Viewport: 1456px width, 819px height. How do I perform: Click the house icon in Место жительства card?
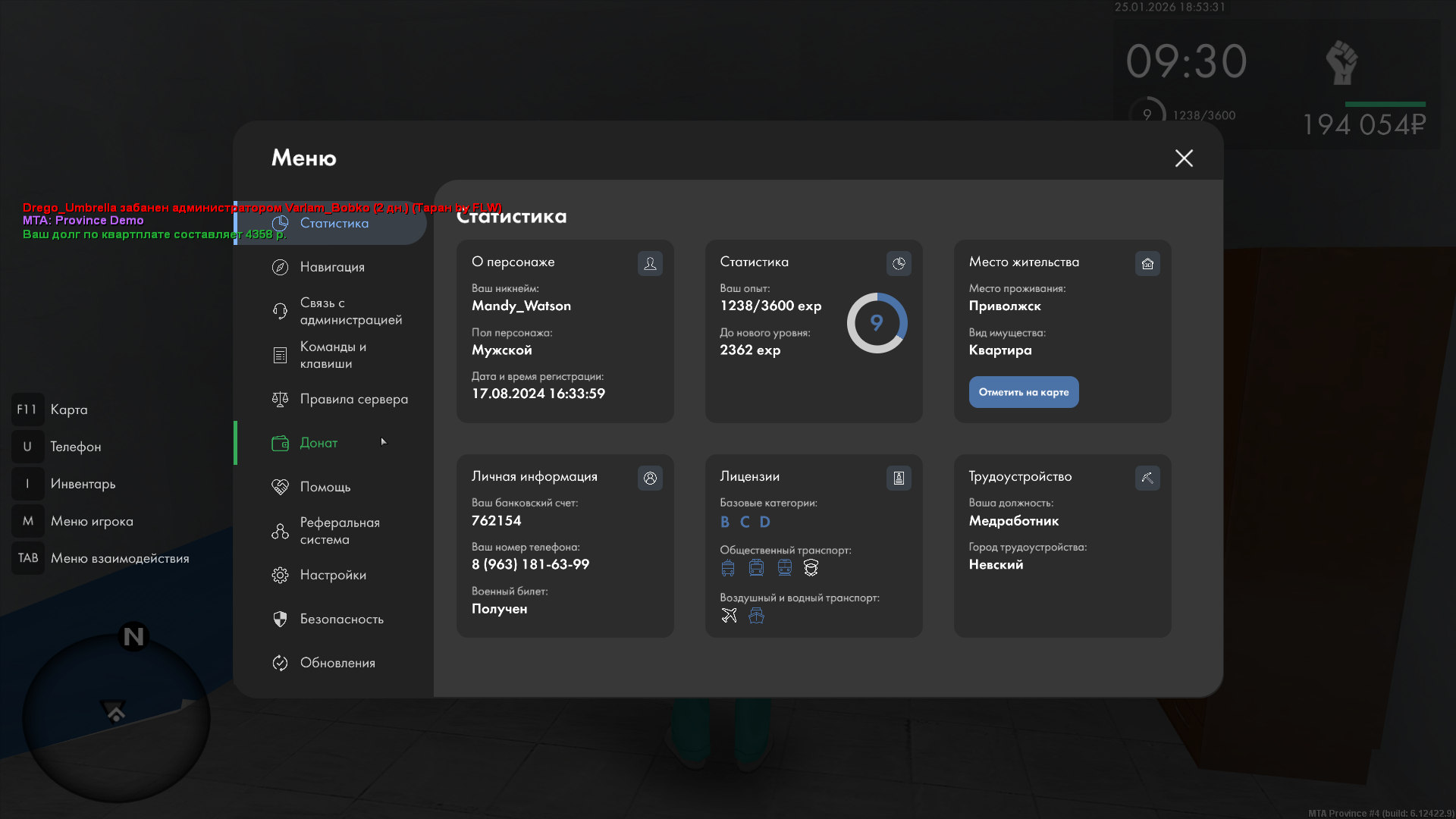1147,263
